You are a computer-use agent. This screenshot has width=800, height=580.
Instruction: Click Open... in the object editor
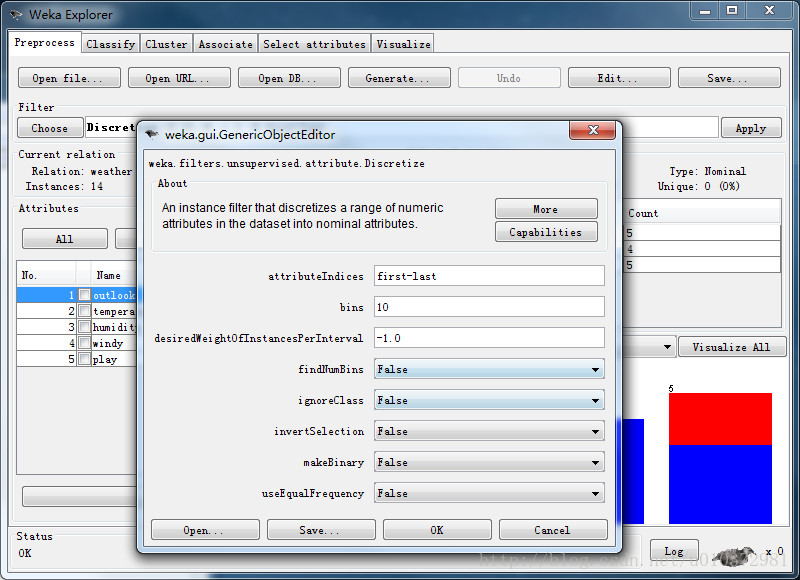205,530
